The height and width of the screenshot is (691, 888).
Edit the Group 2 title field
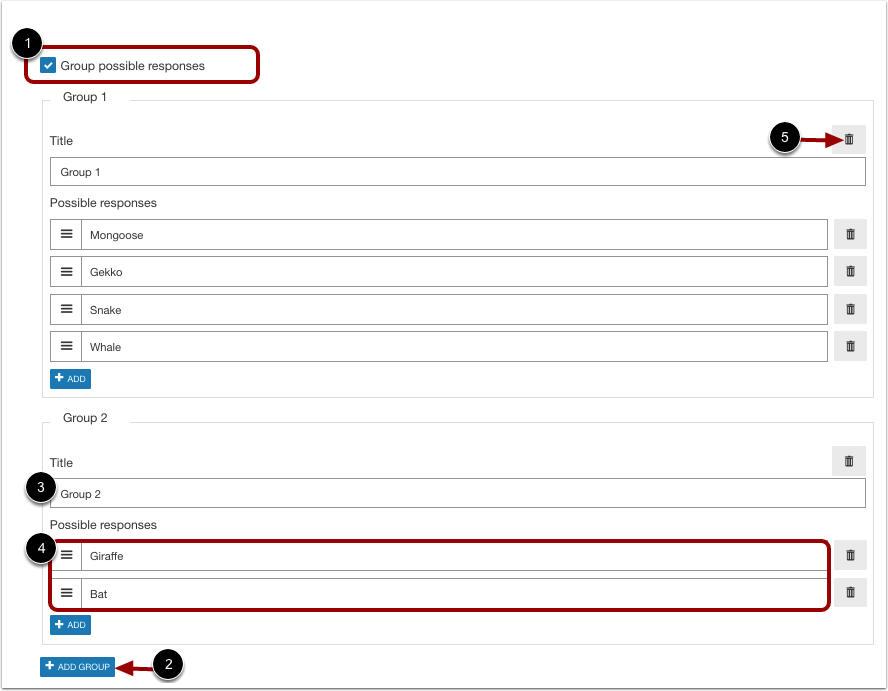point(458,493)
